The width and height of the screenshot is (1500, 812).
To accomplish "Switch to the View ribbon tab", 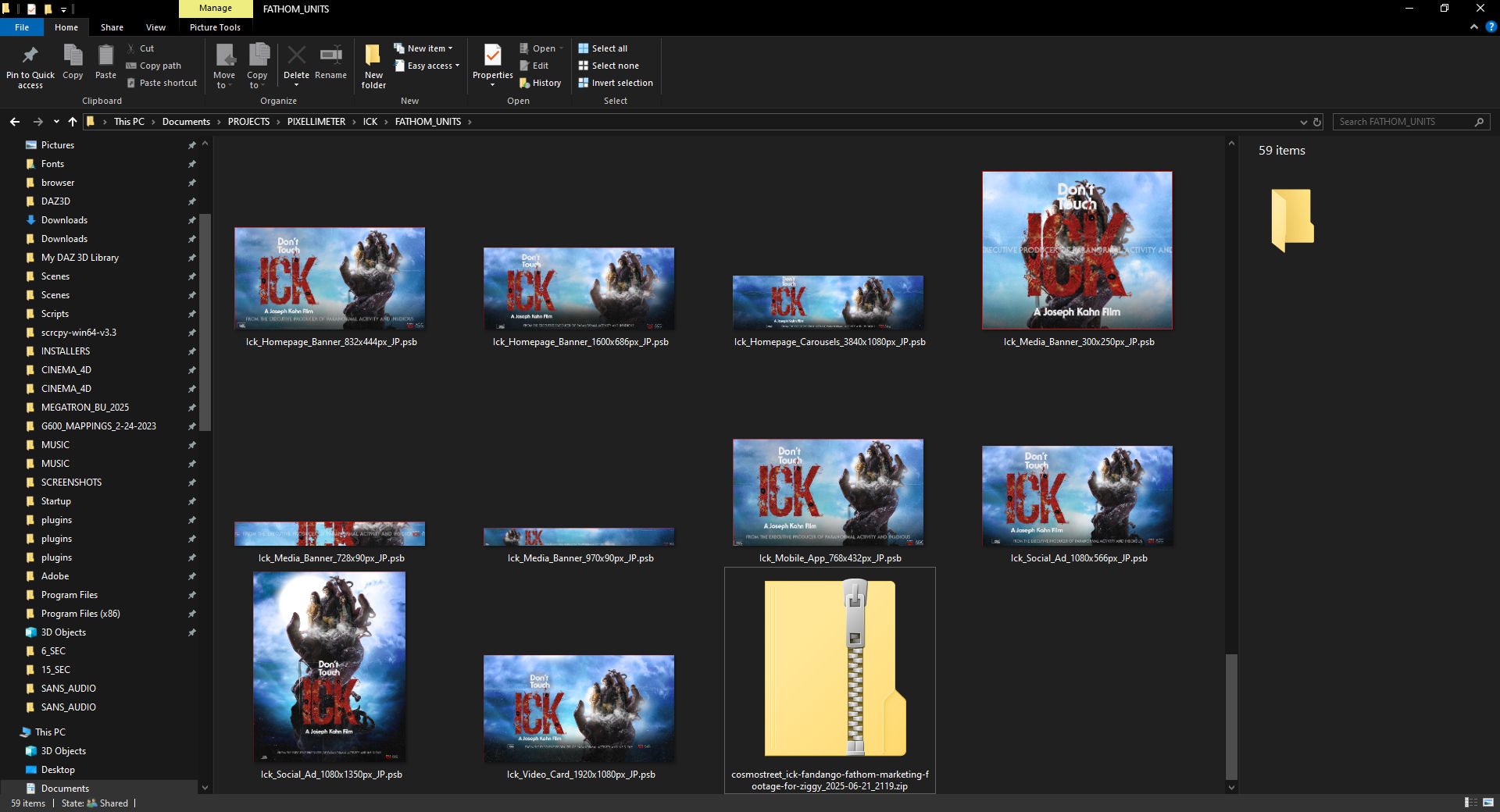I will [x=155, y=27].
